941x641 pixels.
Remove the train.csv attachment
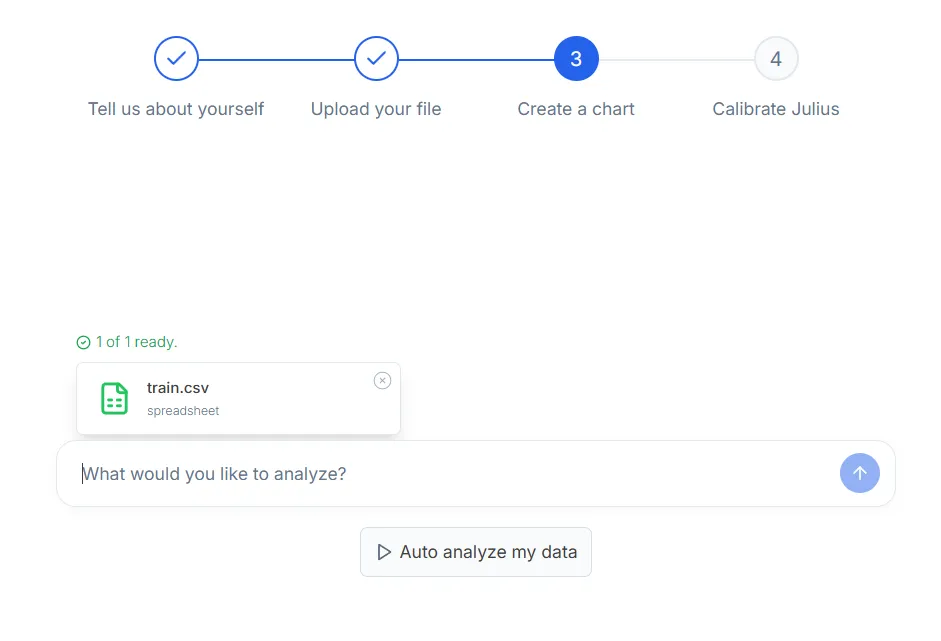pyautogui.click(x=382, y=381)
